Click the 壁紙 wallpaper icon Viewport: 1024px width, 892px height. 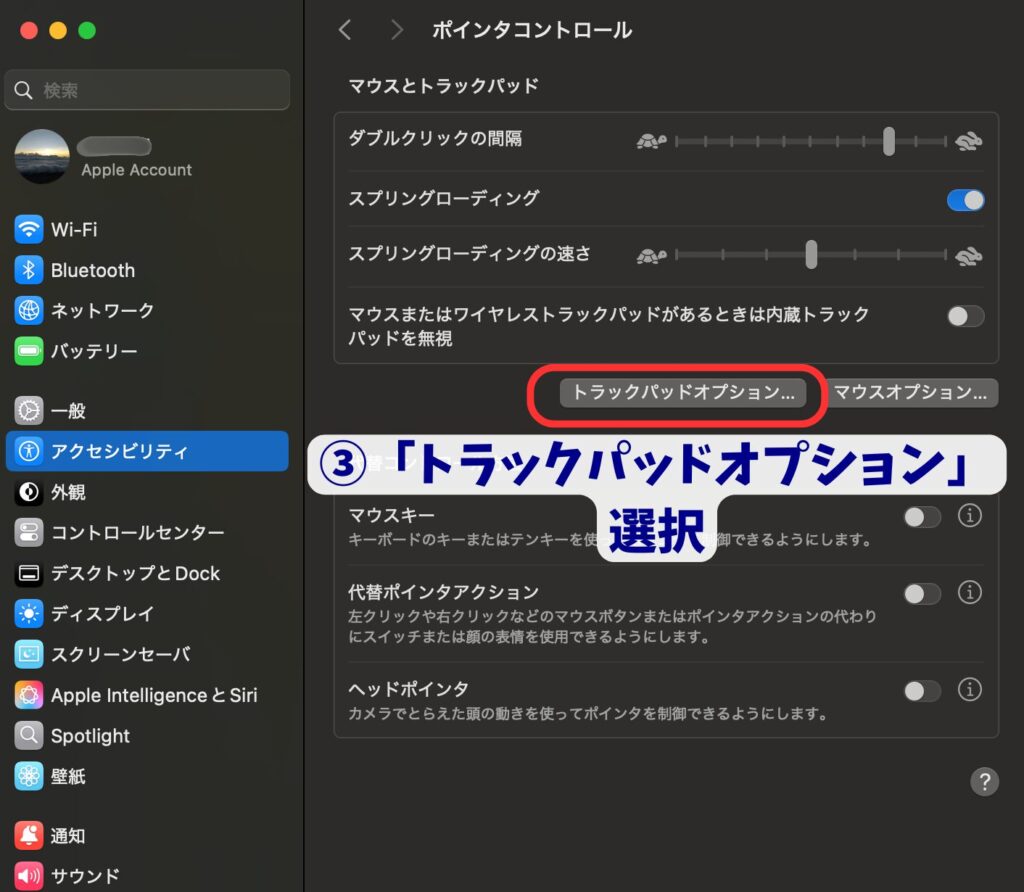click(29, 776)
